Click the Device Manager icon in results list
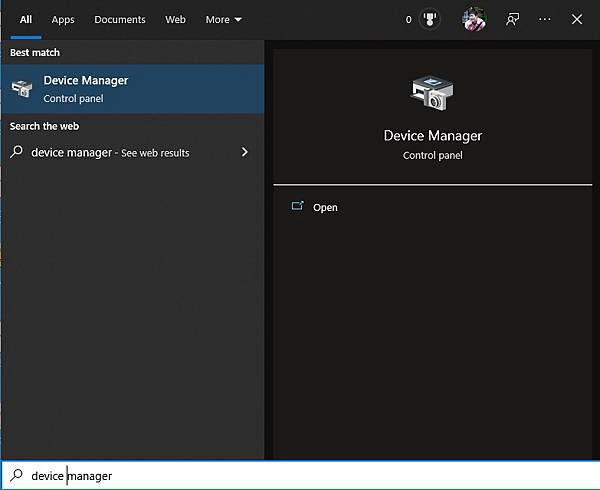 tap(21, 88)
